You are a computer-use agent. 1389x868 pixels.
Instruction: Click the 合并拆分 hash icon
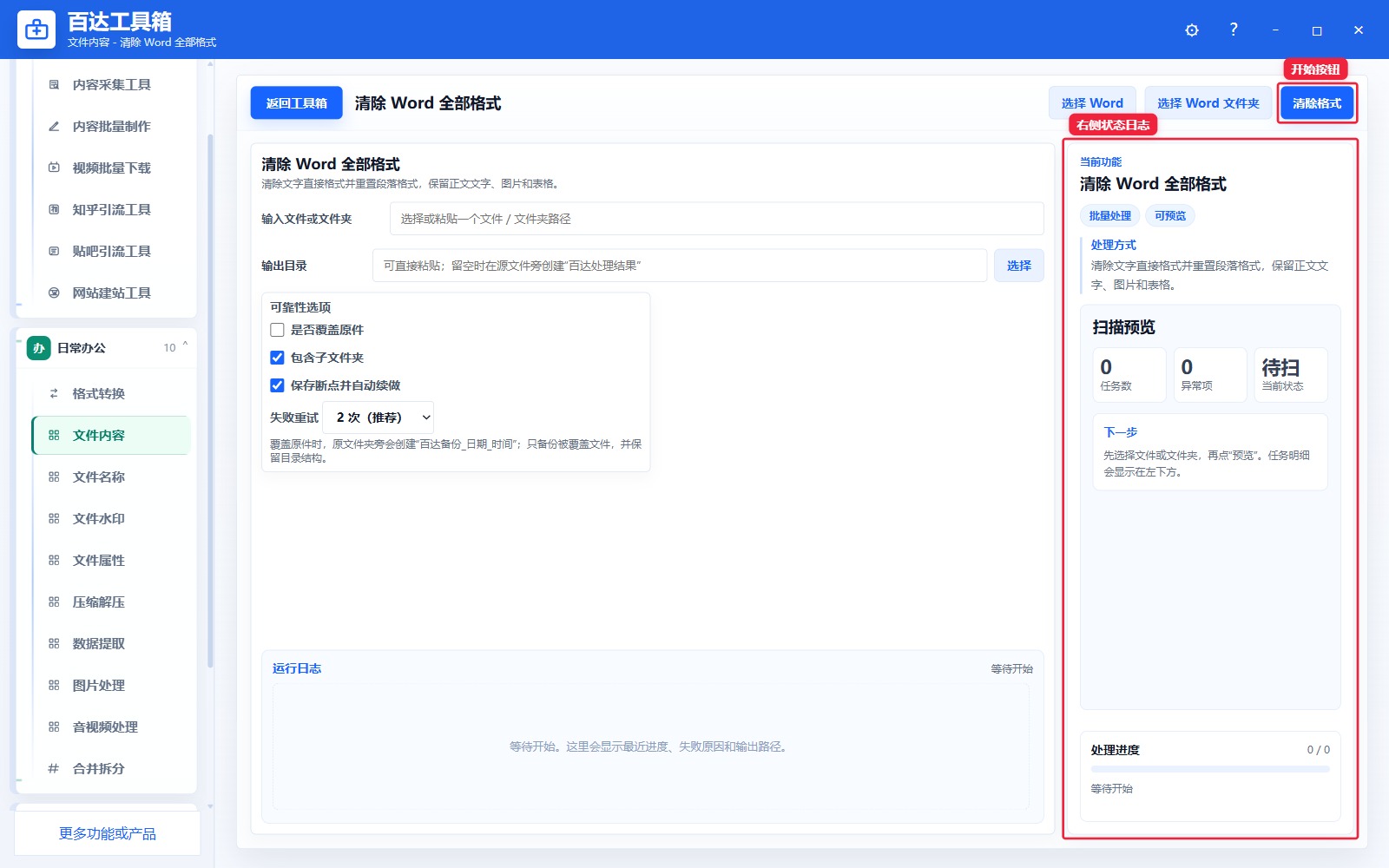tap(54, 769)
